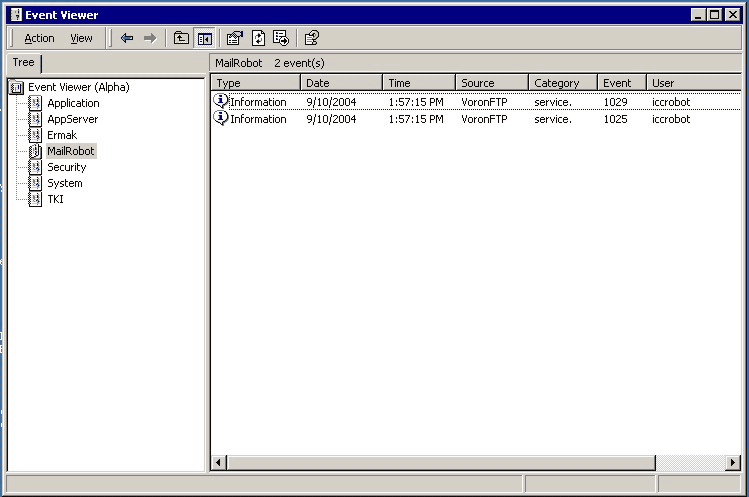Select the TKI log in tree
Screen dimensions: 749x497
(55, 199)
